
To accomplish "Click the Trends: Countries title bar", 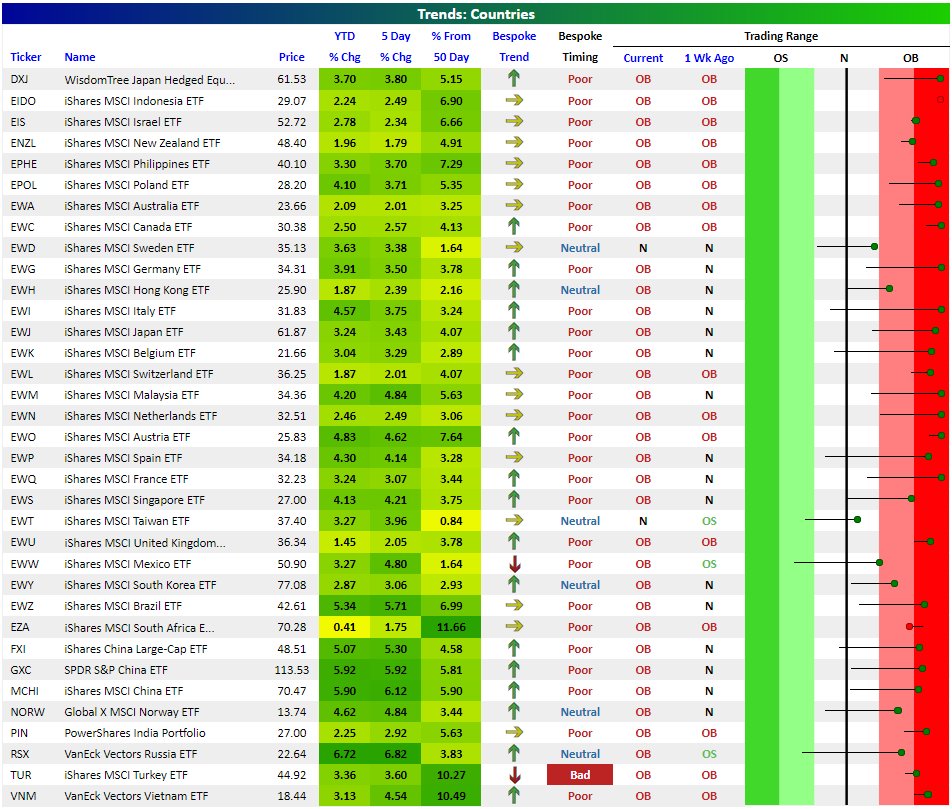I will [476, 13].
